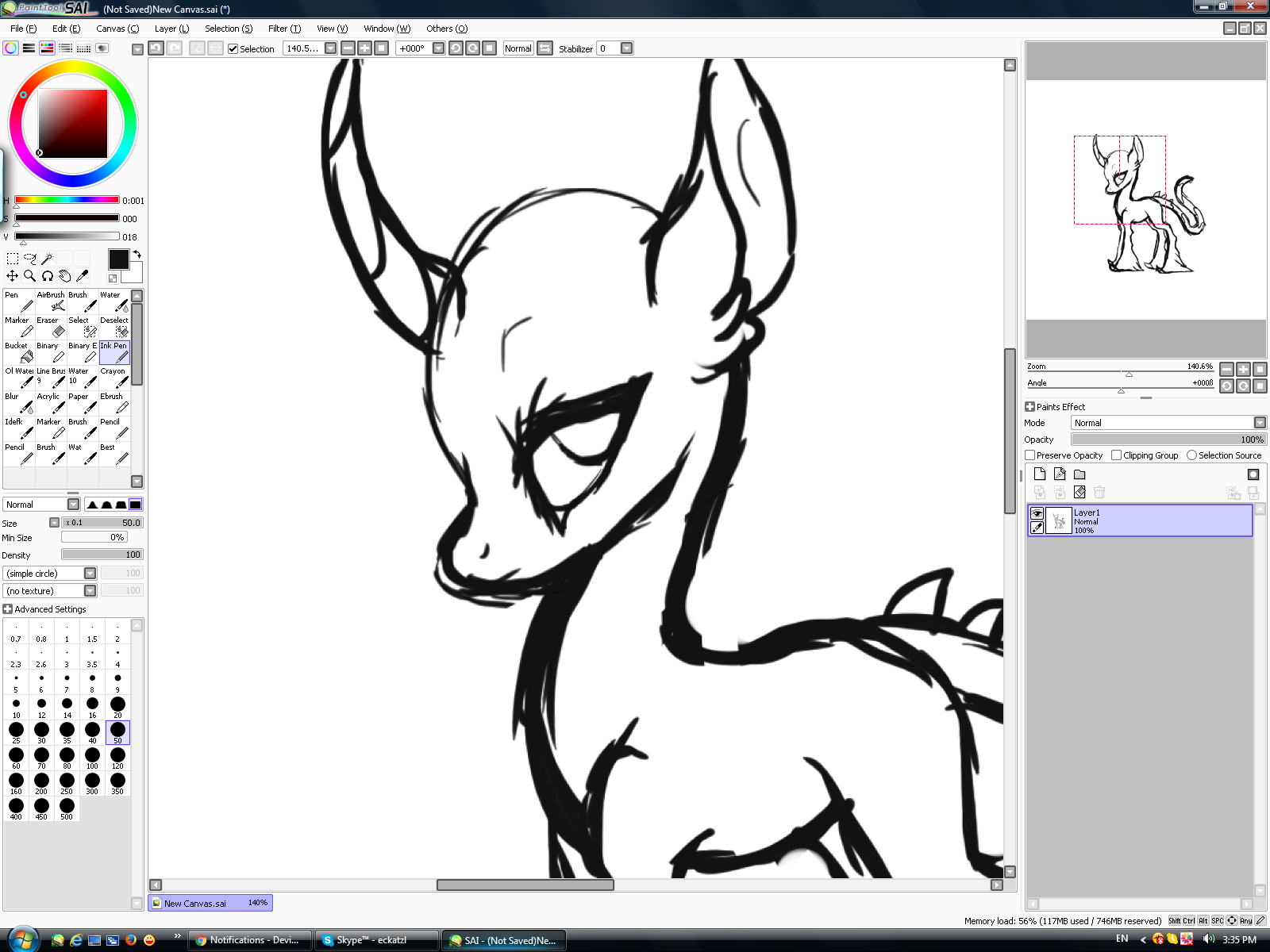Activate the Zoom magnifier tool
The width and height of the screenshot is (1270, 952).
30,276
